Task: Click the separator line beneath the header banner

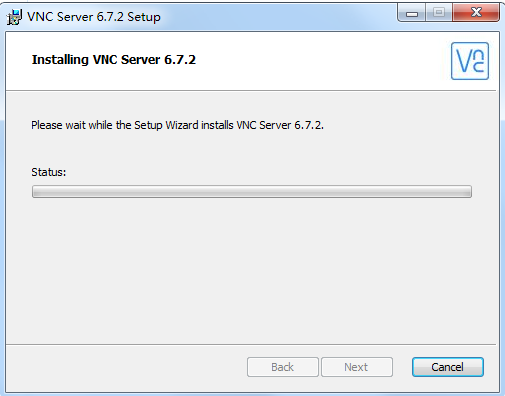Action: tap(251, 90)
